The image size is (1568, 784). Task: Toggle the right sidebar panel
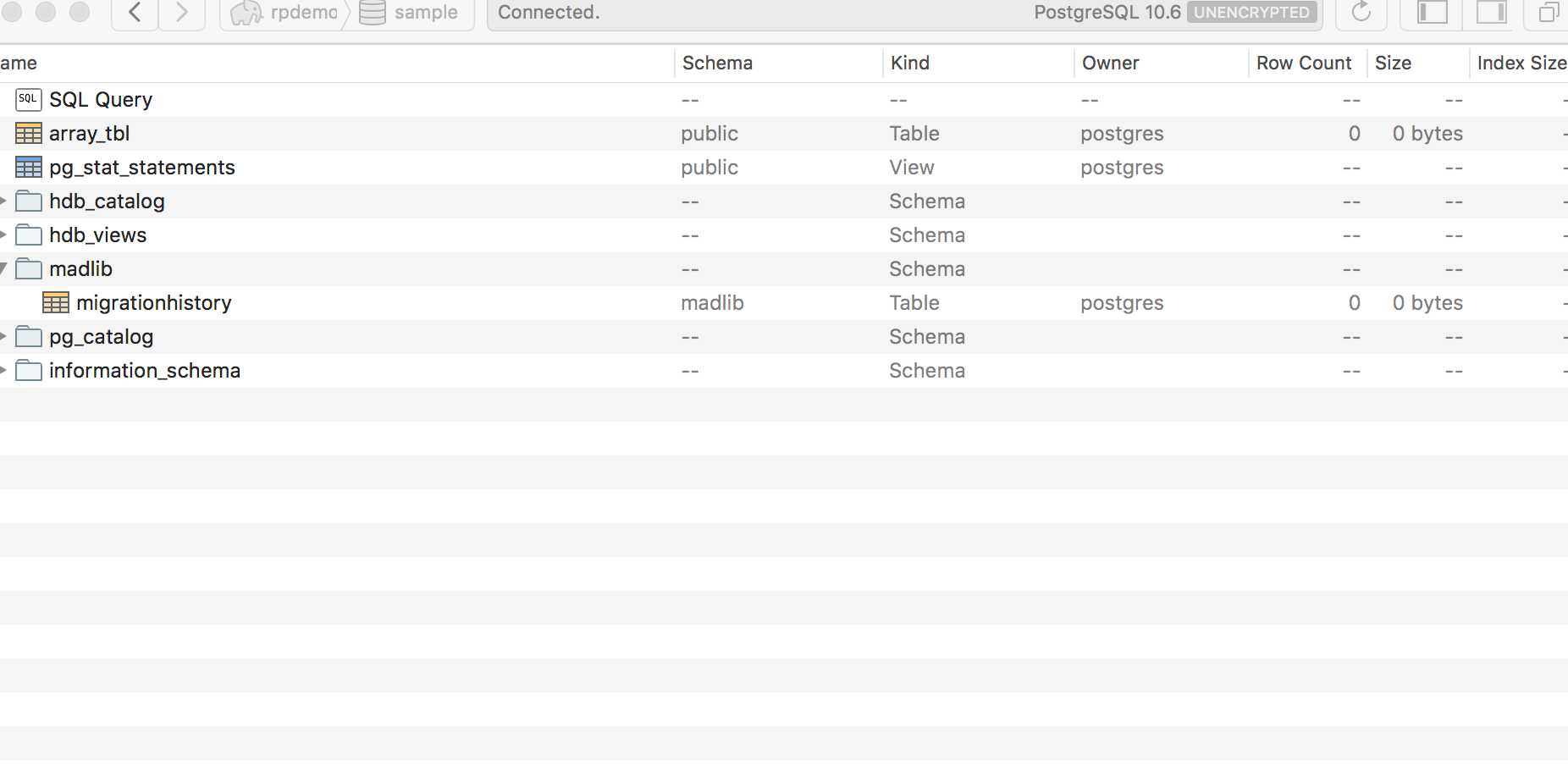[1492, 13]
